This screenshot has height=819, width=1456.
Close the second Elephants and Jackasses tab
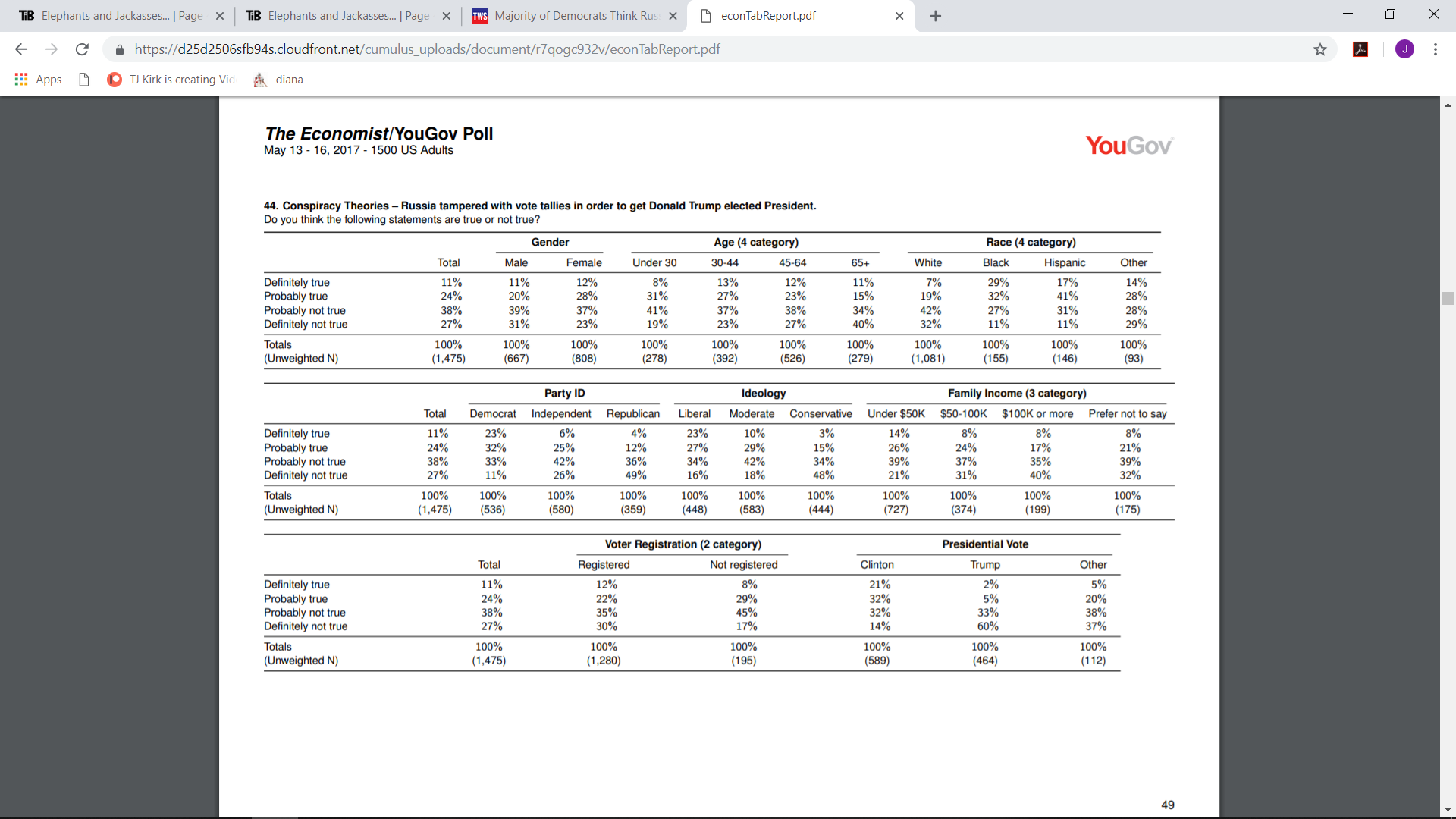(x=446, y=16)
